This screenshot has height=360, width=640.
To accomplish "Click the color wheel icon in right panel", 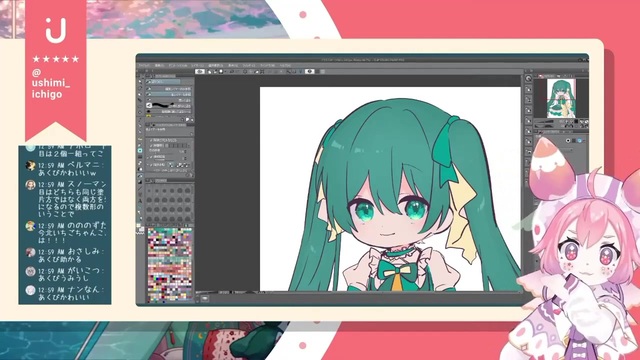I will click(x=579, y=141).
